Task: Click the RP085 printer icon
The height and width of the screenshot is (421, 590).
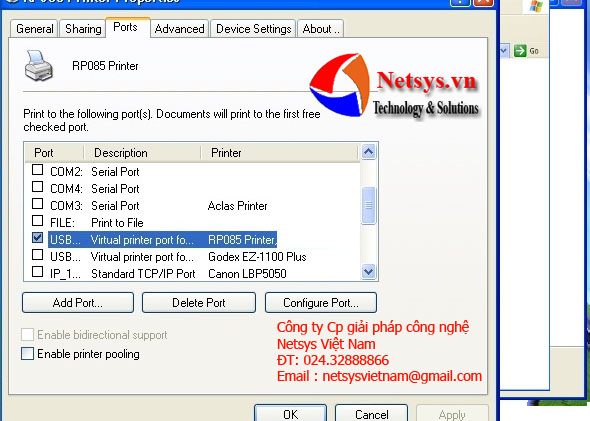Action: 38,65
